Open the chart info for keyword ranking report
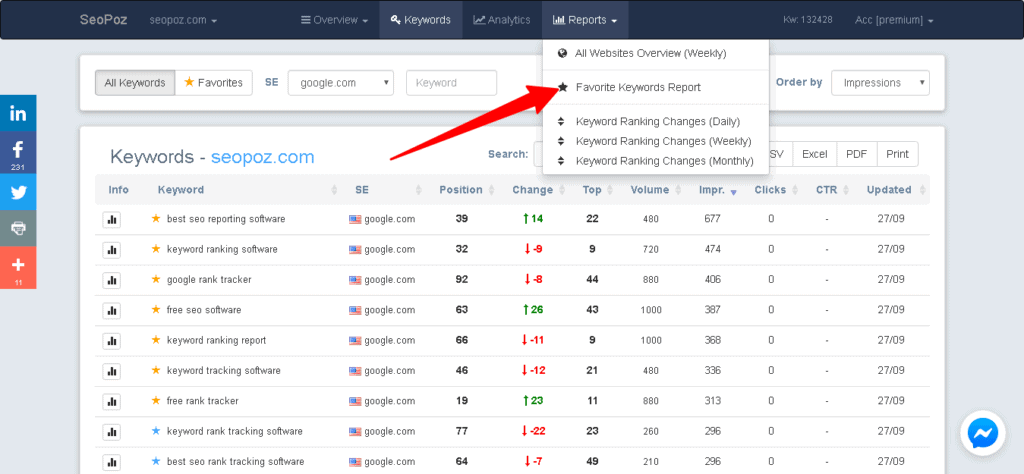This screenshot has height=474, width=1024. [x=112, y=341]
